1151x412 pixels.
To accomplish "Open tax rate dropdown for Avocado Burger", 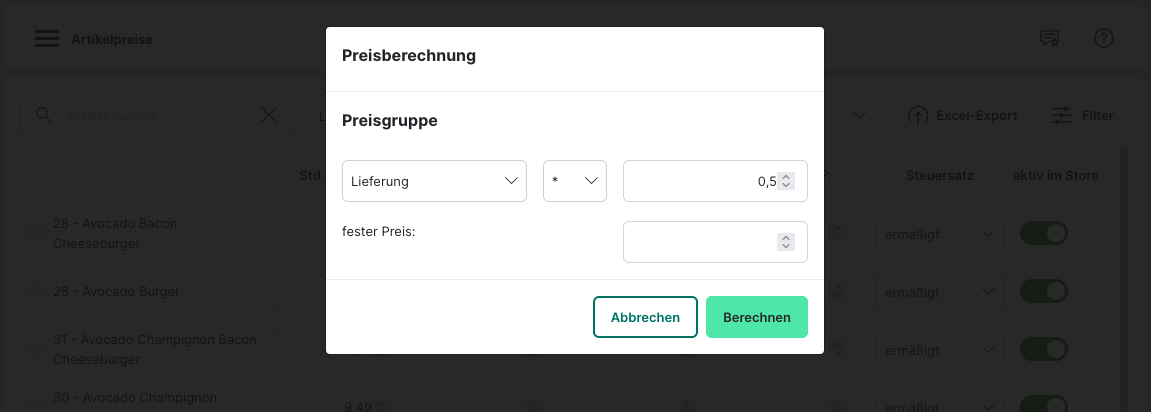I will (x=939, y=292).
